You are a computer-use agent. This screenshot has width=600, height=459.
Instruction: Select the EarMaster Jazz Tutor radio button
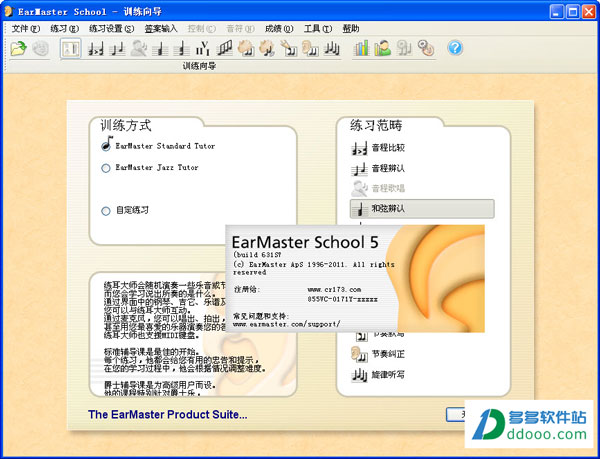106,168
